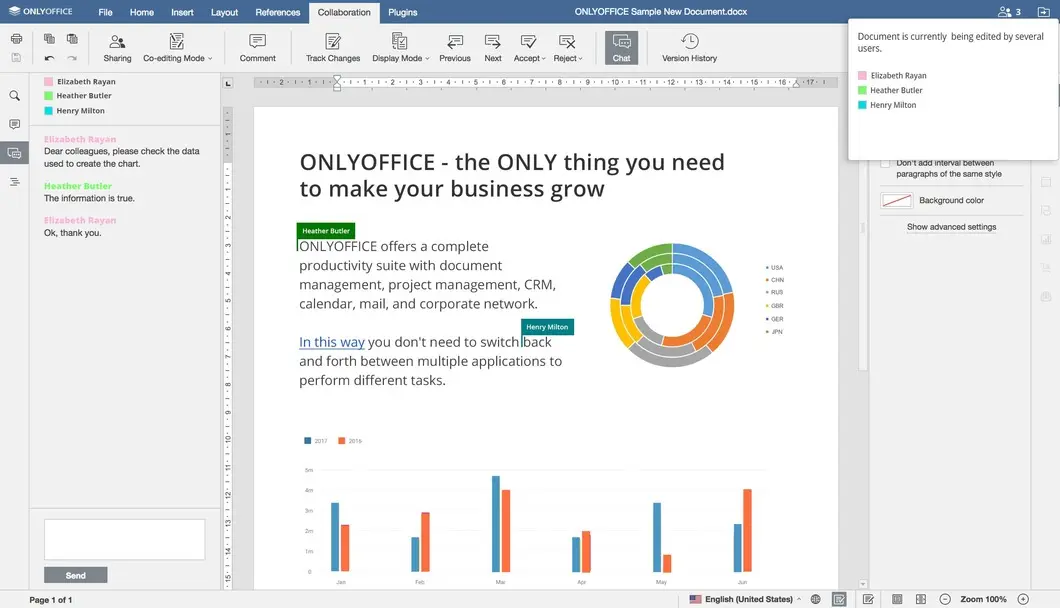Screen dimensions: 1060x608
Task: Click Heather Butler in the editors popup
Action: pyautogui.click(x=896, y=90)
